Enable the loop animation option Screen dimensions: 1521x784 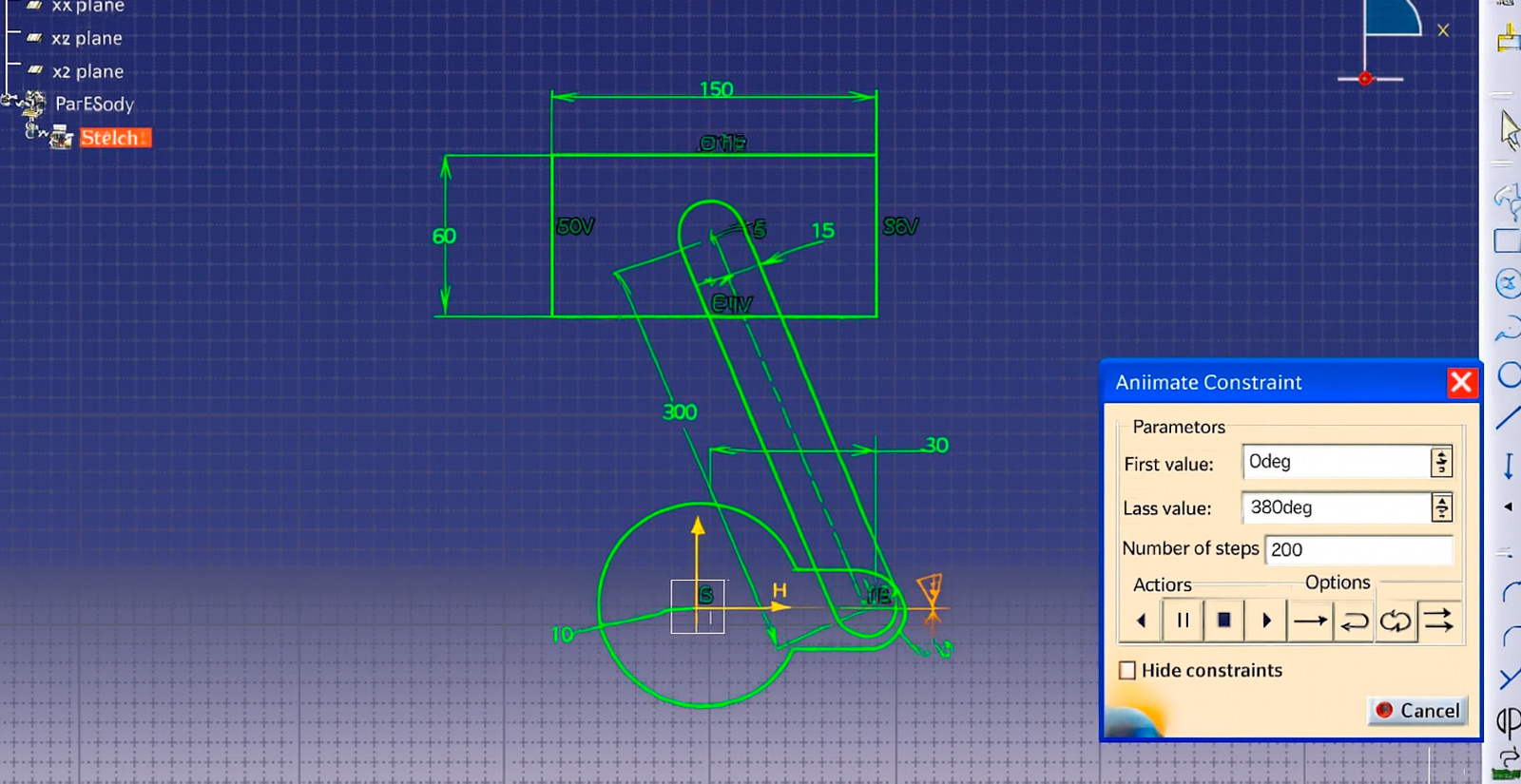[1396, 621]
